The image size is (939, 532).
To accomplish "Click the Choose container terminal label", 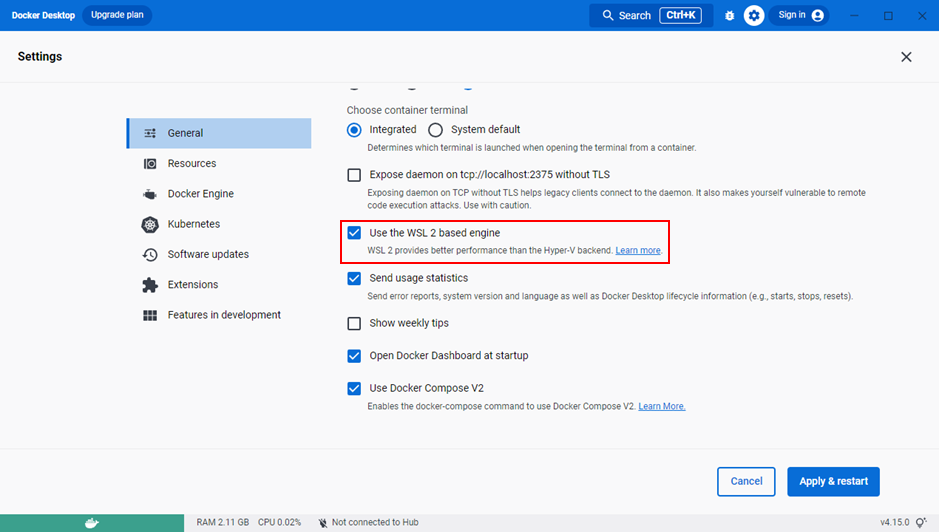I will (407, 110).
